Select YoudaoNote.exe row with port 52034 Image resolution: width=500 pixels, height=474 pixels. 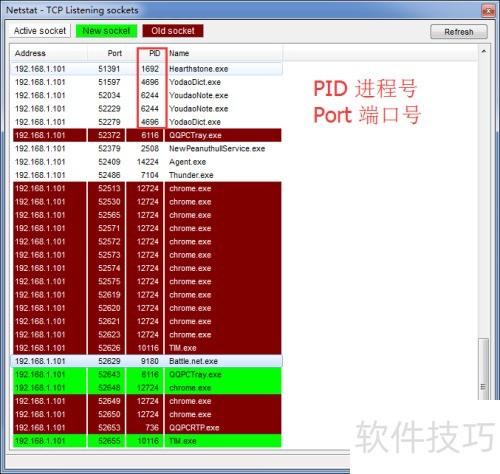tap(147, 95)
